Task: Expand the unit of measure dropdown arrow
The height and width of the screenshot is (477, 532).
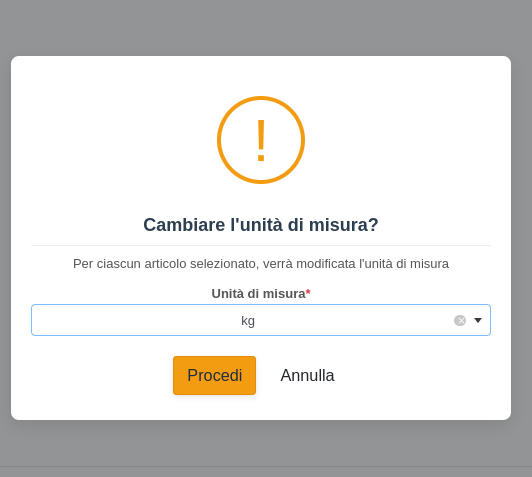Action: (x=478, y=320)
